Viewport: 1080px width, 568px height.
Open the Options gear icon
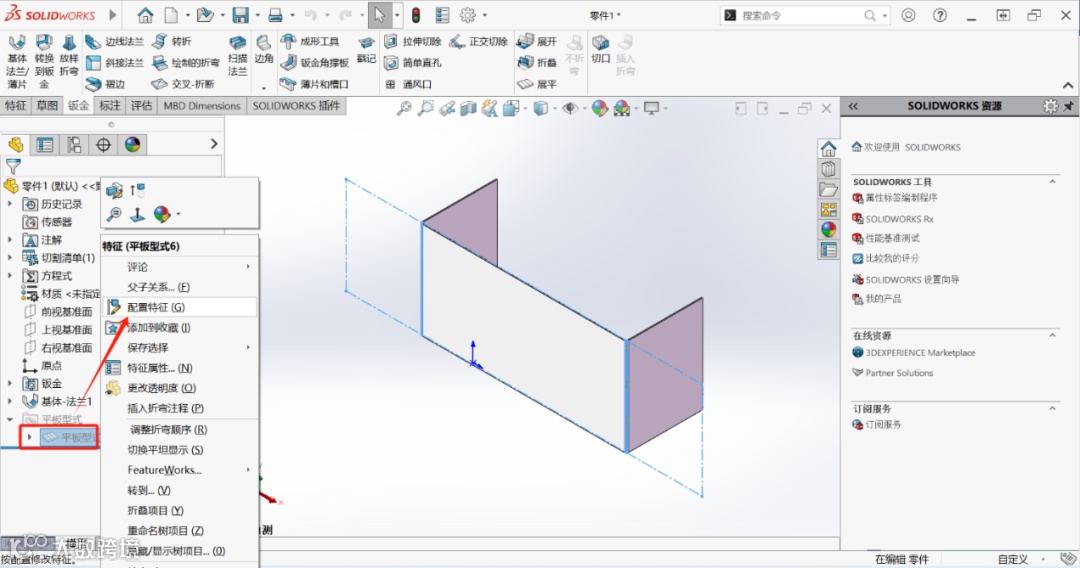(468, 15)
